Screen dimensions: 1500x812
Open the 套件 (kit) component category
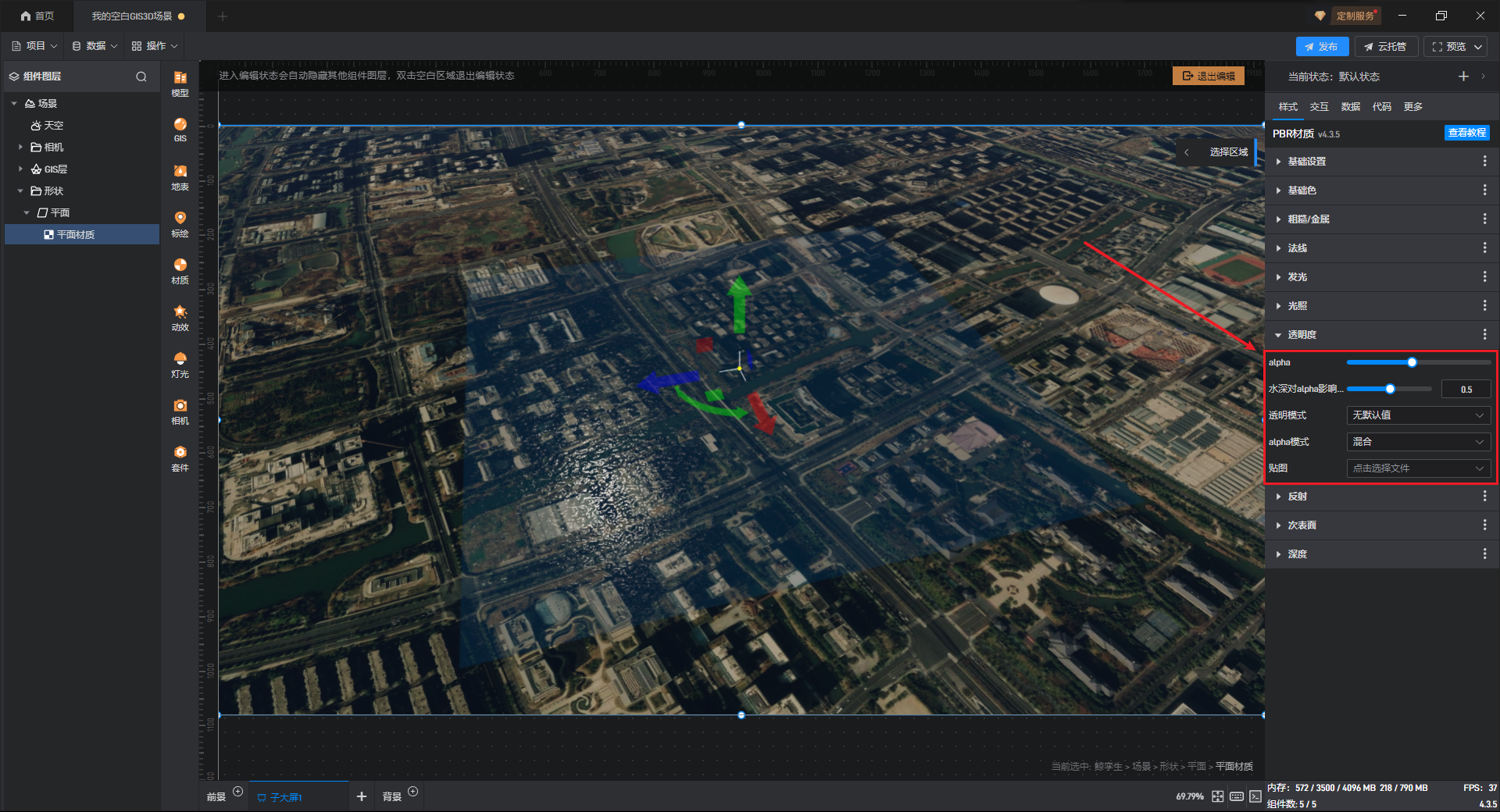180,458
